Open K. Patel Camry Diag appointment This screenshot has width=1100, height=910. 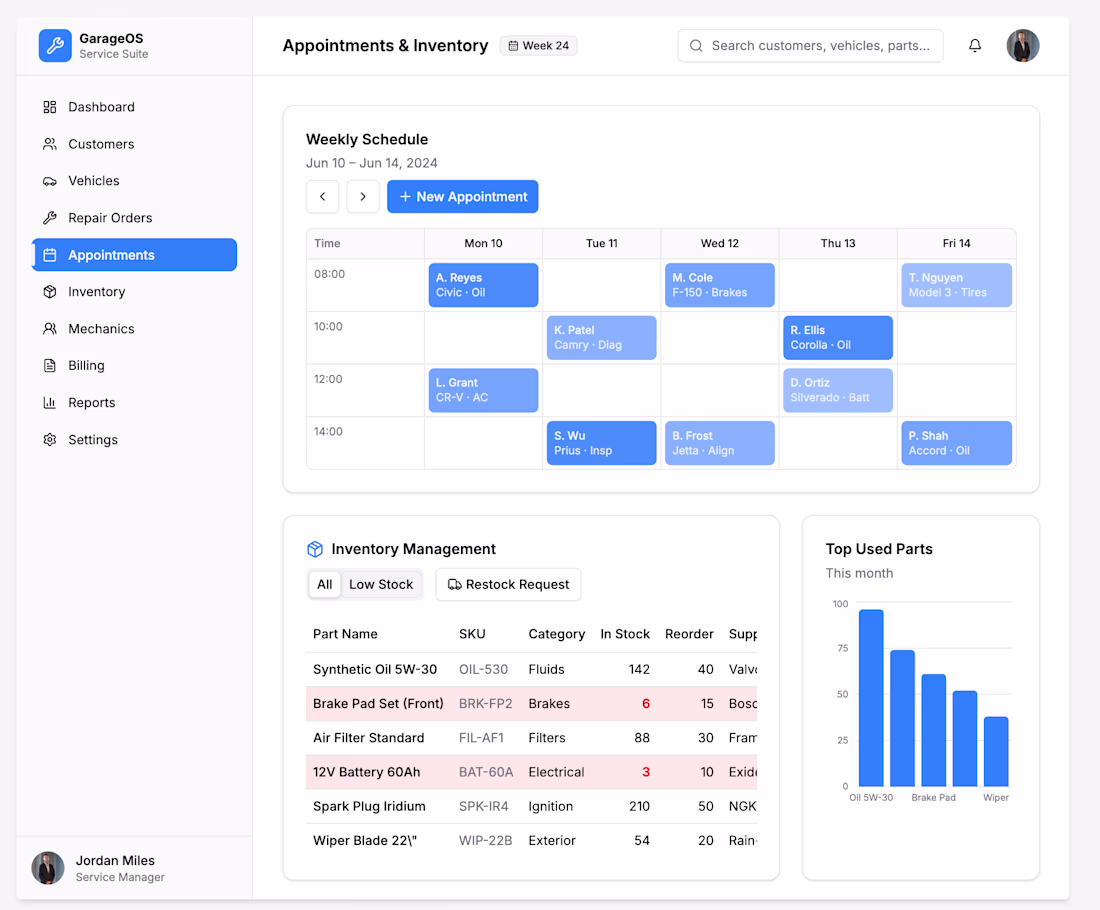(x=602, y=337)
